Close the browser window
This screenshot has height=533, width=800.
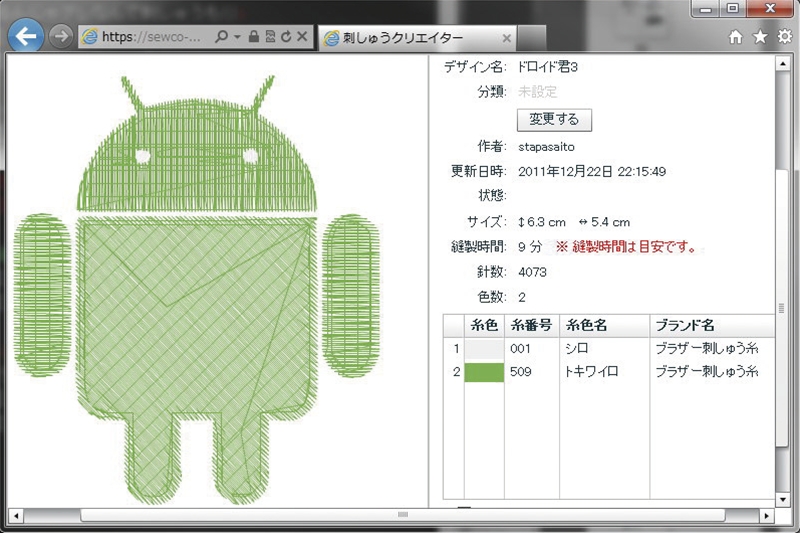tap(769, 9)
